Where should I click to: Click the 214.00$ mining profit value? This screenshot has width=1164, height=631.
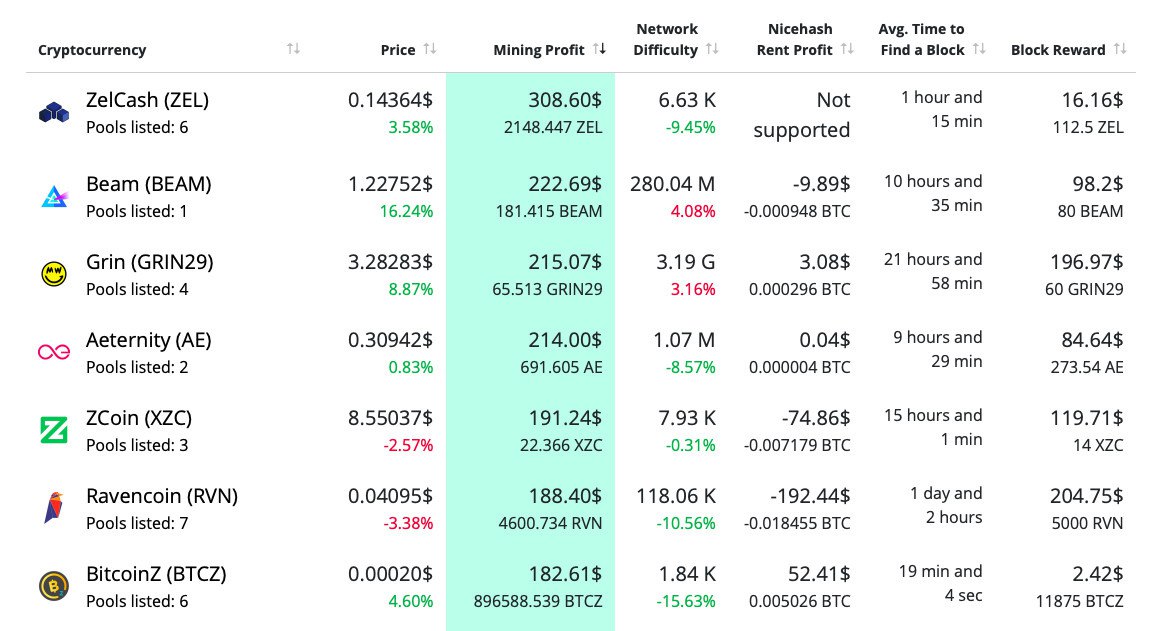point(565,340)
